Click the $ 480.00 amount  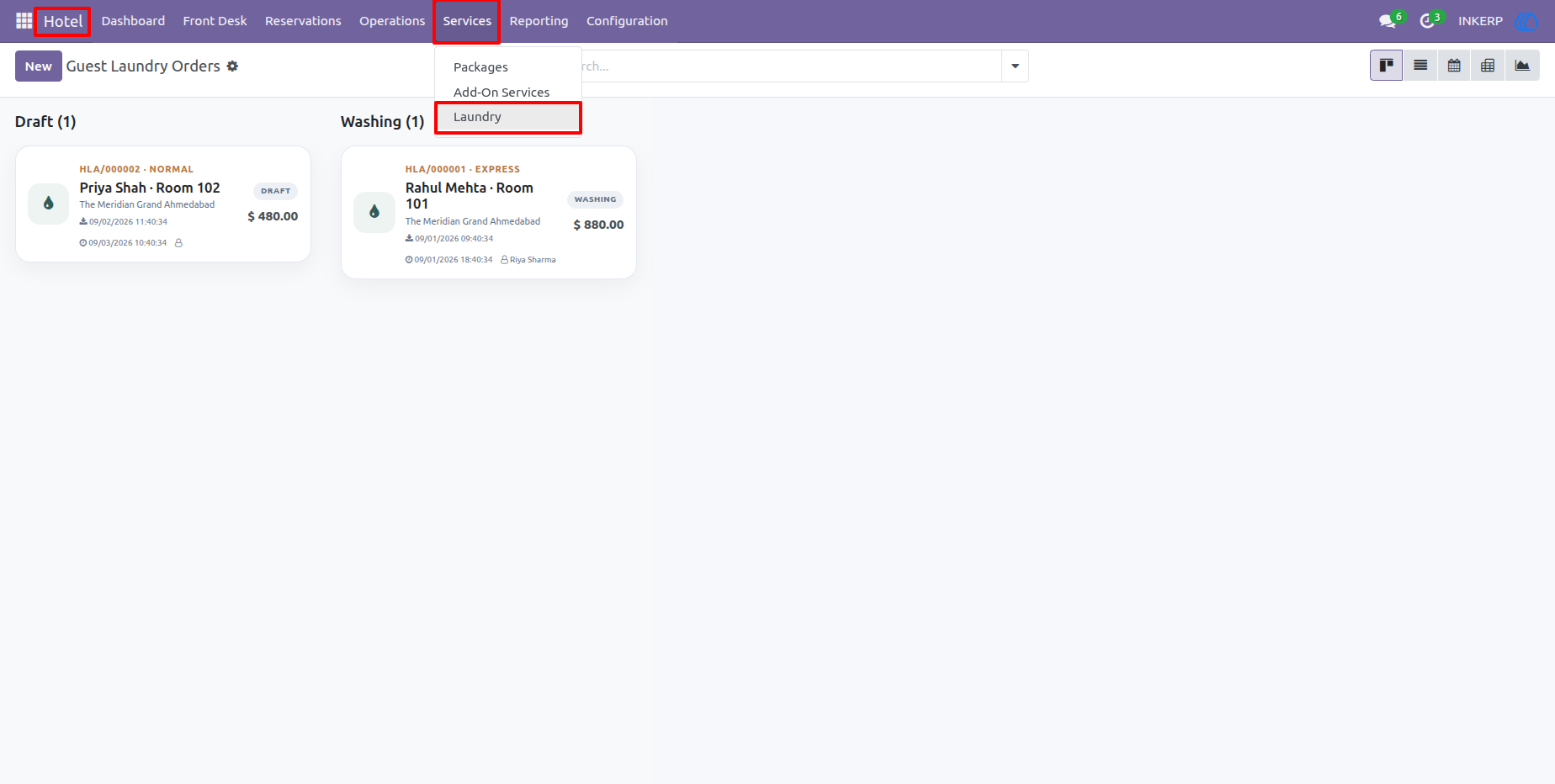coord(273,216)
